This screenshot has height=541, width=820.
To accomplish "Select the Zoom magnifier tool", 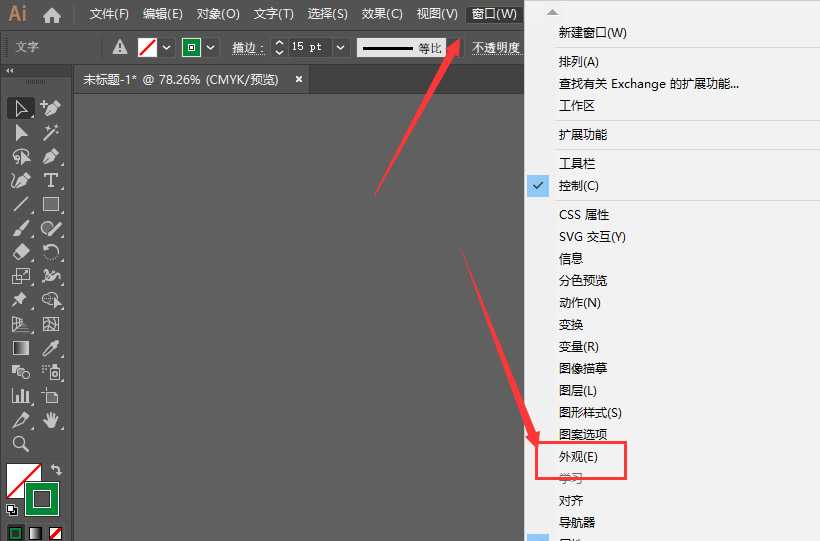I will point(21,444).
